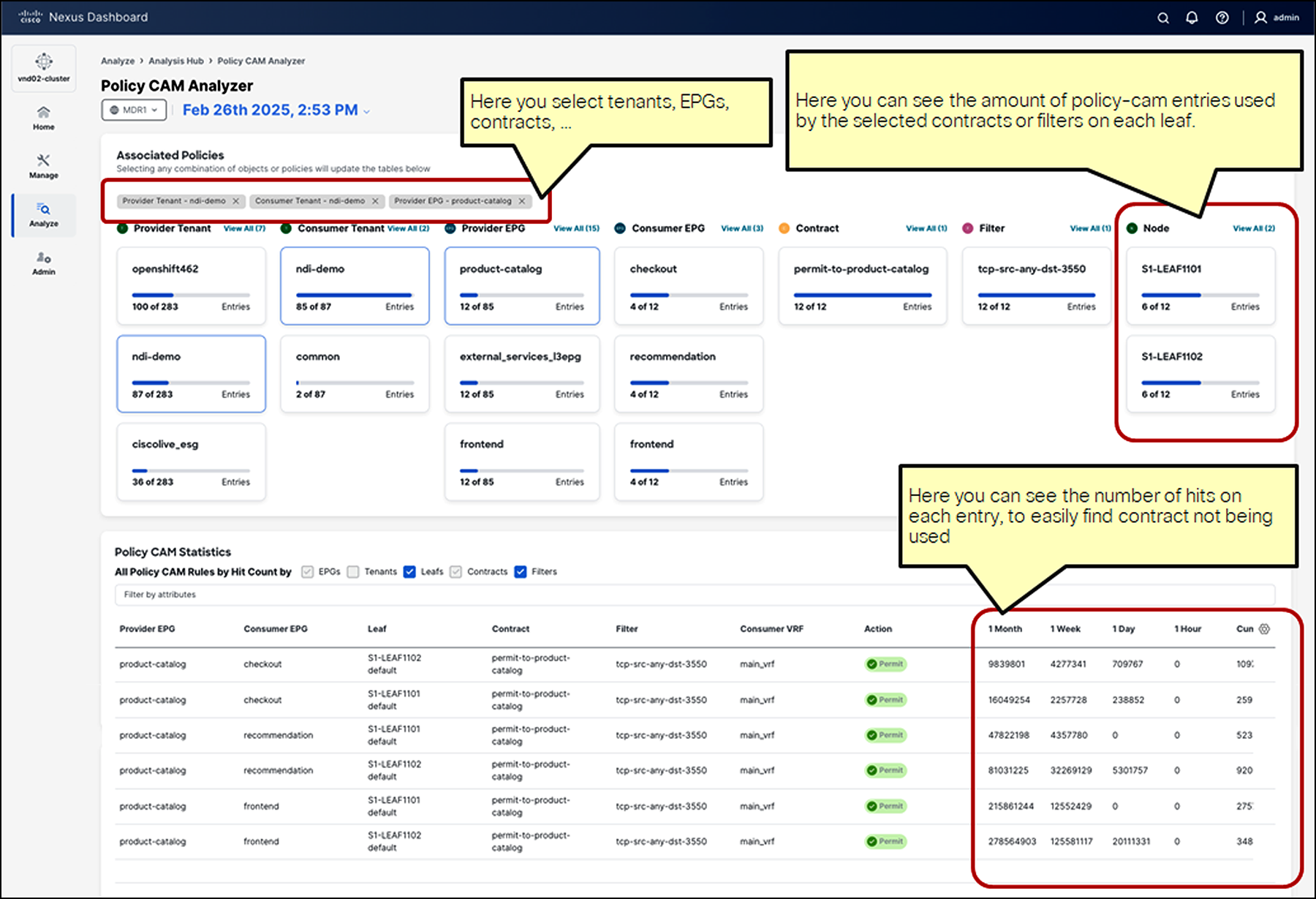Select the recommendation consumer EPG card
Screen dimensions: 1316x899
click(x=689, y=374)
